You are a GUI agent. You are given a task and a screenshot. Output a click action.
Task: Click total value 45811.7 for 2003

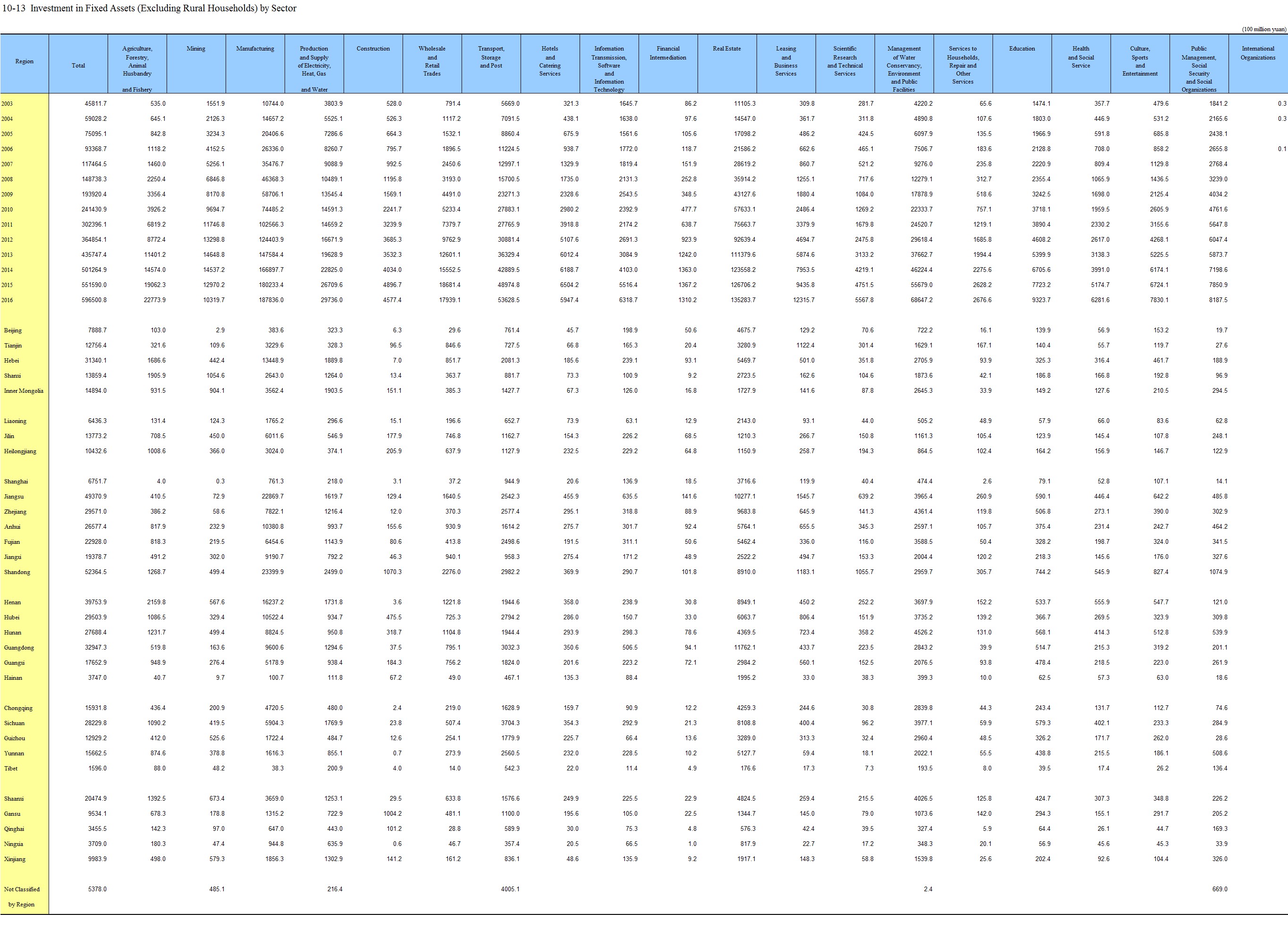pos(95,104)
